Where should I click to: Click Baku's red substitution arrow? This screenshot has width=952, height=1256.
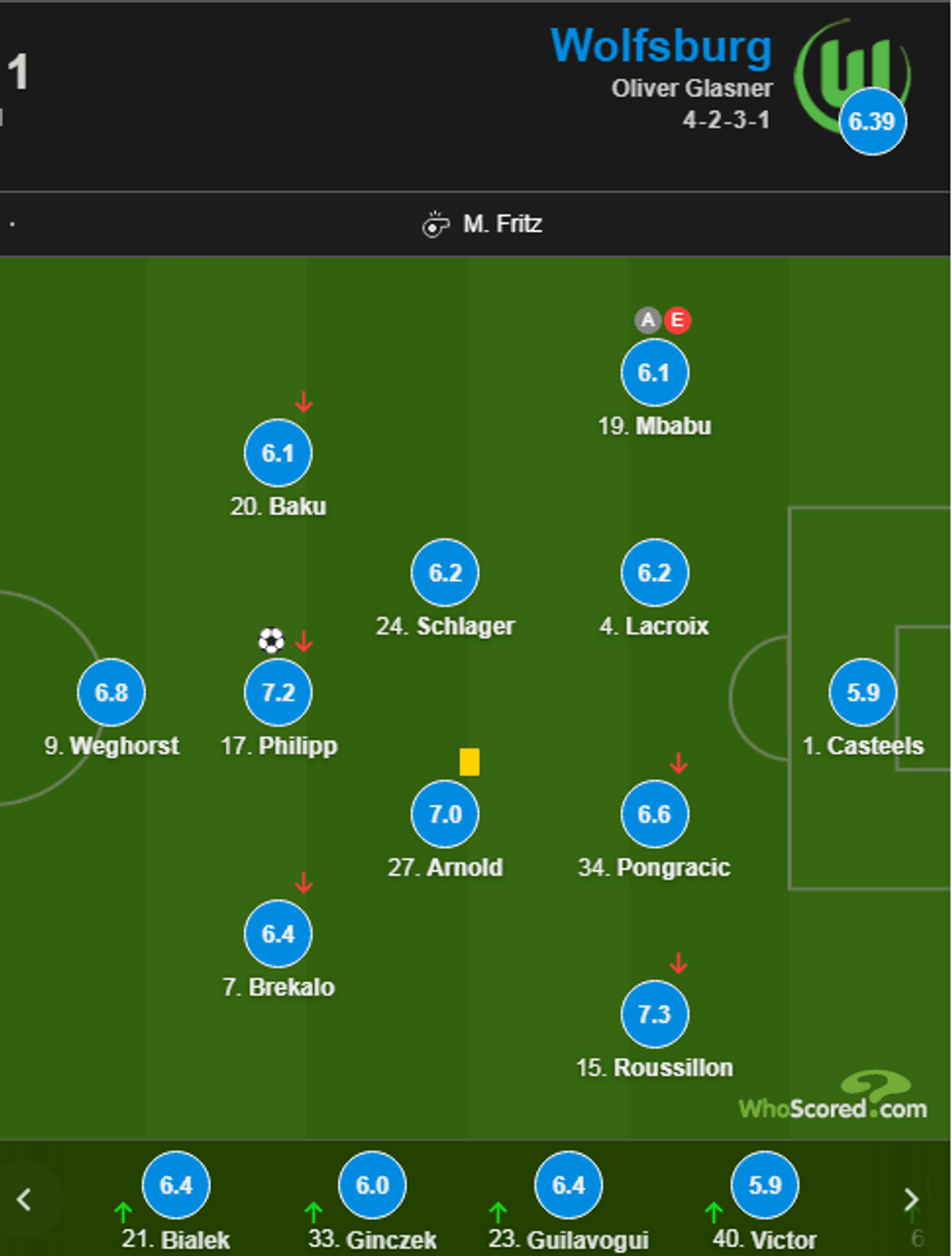tap(304, 401)
